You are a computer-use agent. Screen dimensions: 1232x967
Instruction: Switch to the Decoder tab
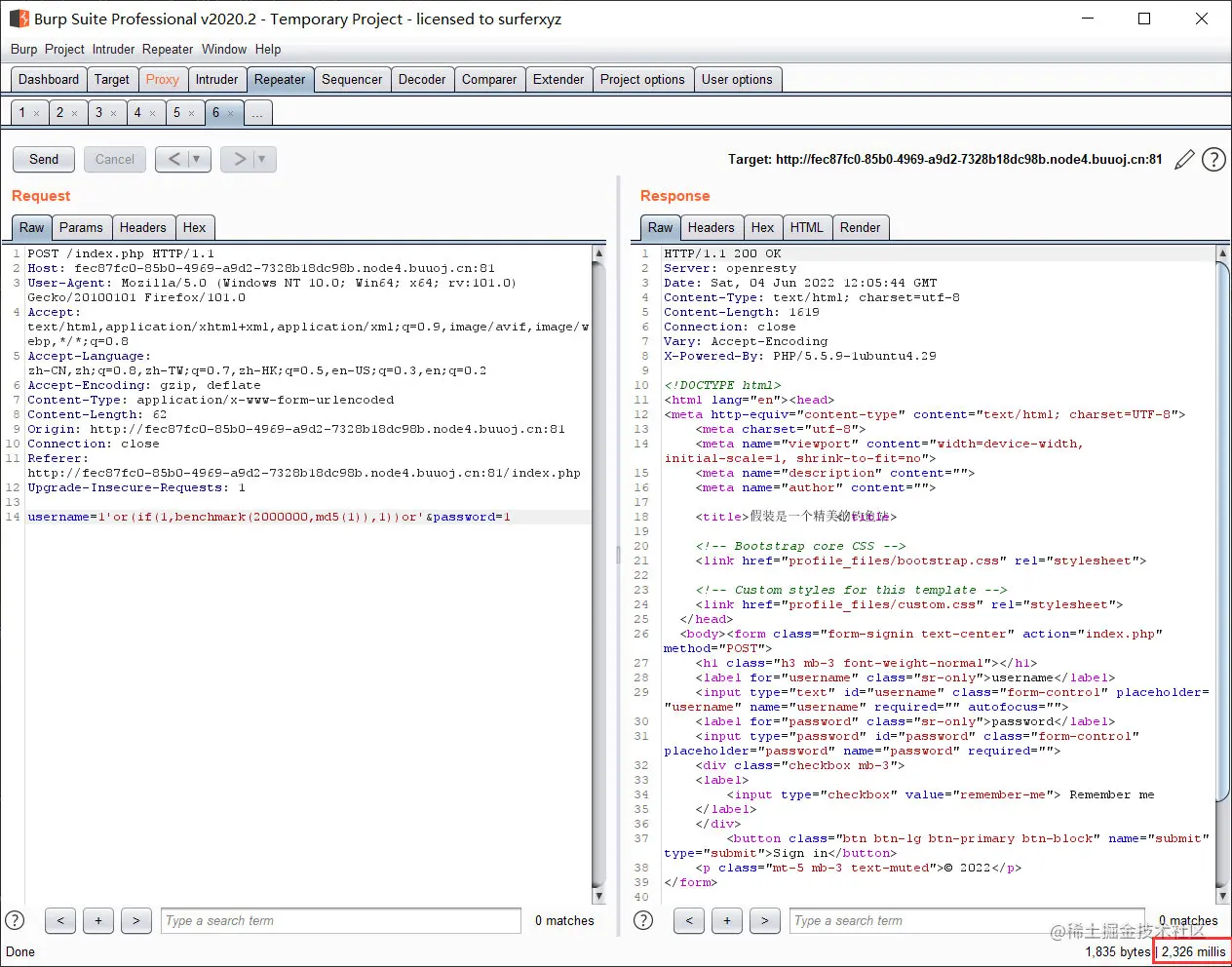pyautogui.click(x=422, y=80)
